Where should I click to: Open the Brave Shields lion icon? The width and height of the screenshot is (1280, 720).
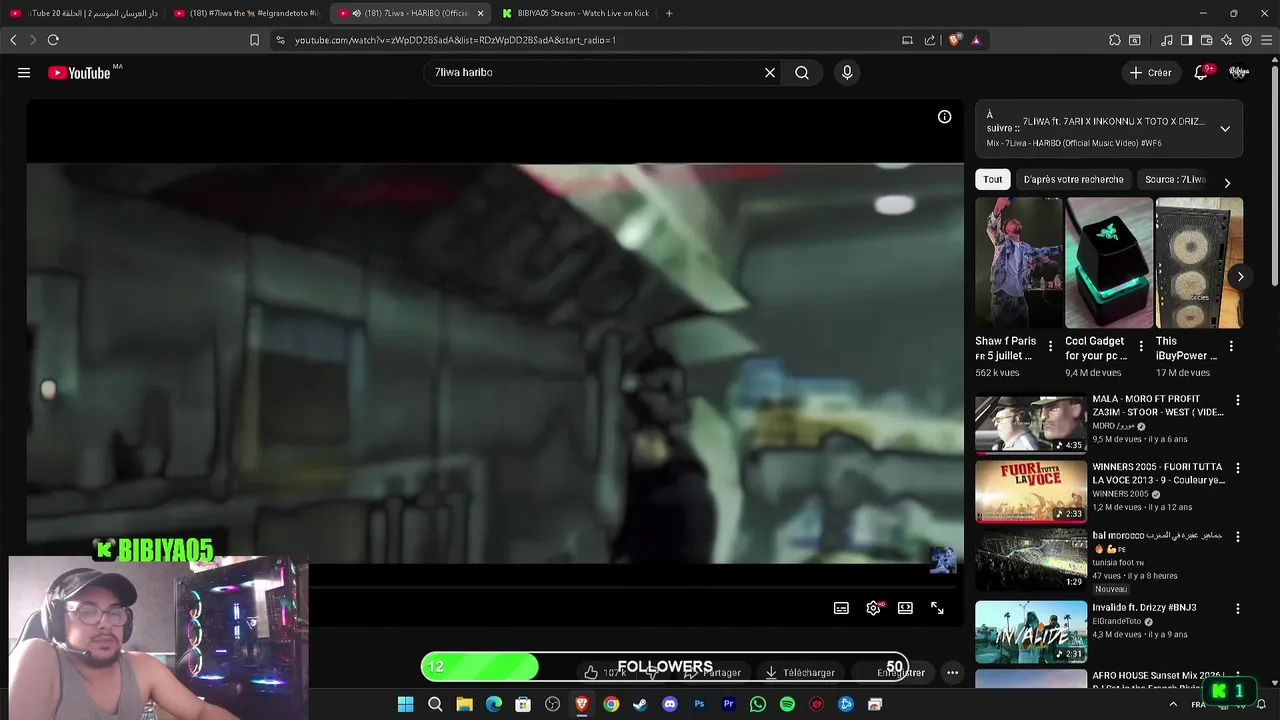955,40
